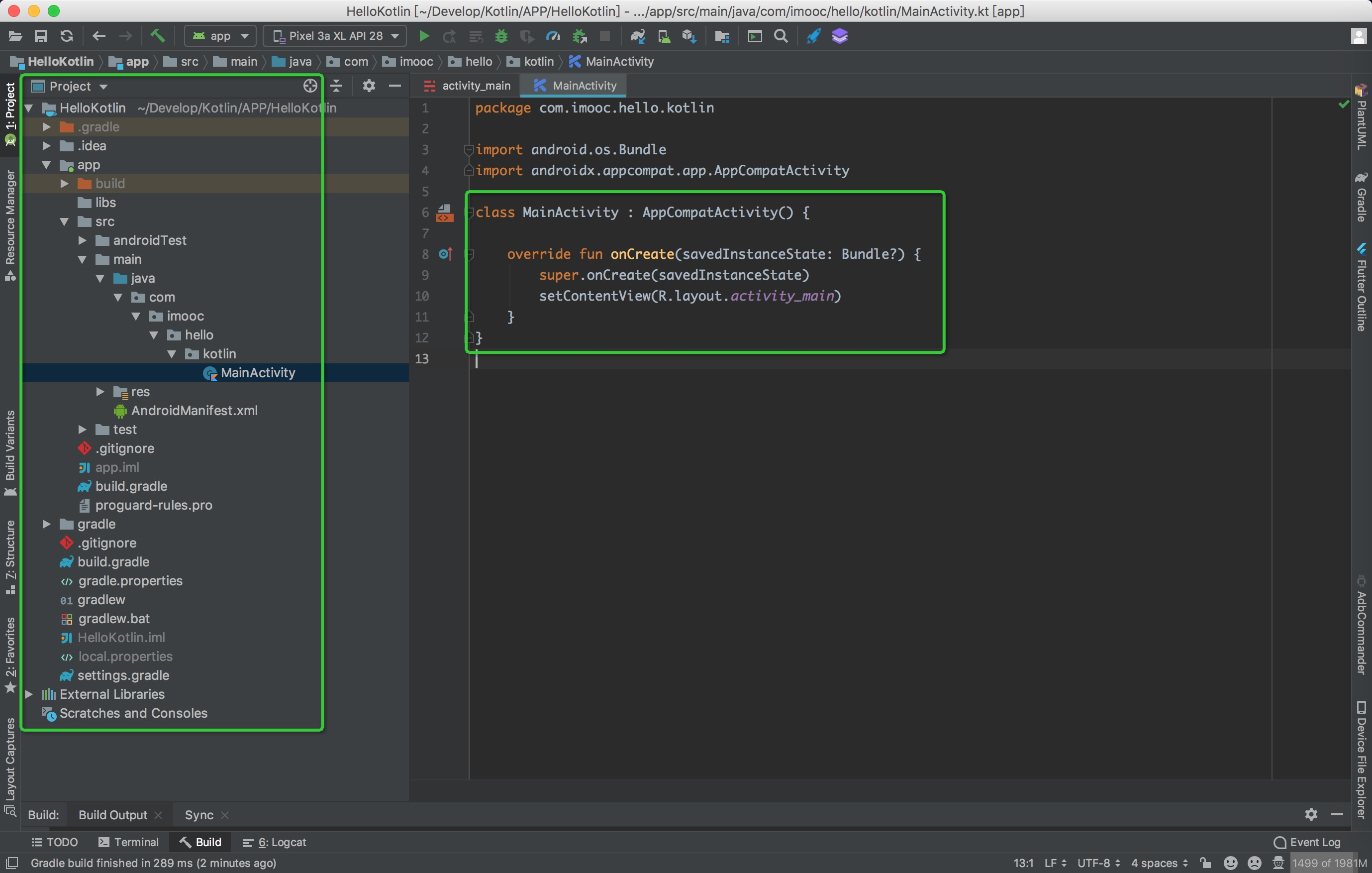The width and height of the screenshot is (1372, 873).
Task: Click the Make Project hammer icon
Action: click(x=158, y=36)
